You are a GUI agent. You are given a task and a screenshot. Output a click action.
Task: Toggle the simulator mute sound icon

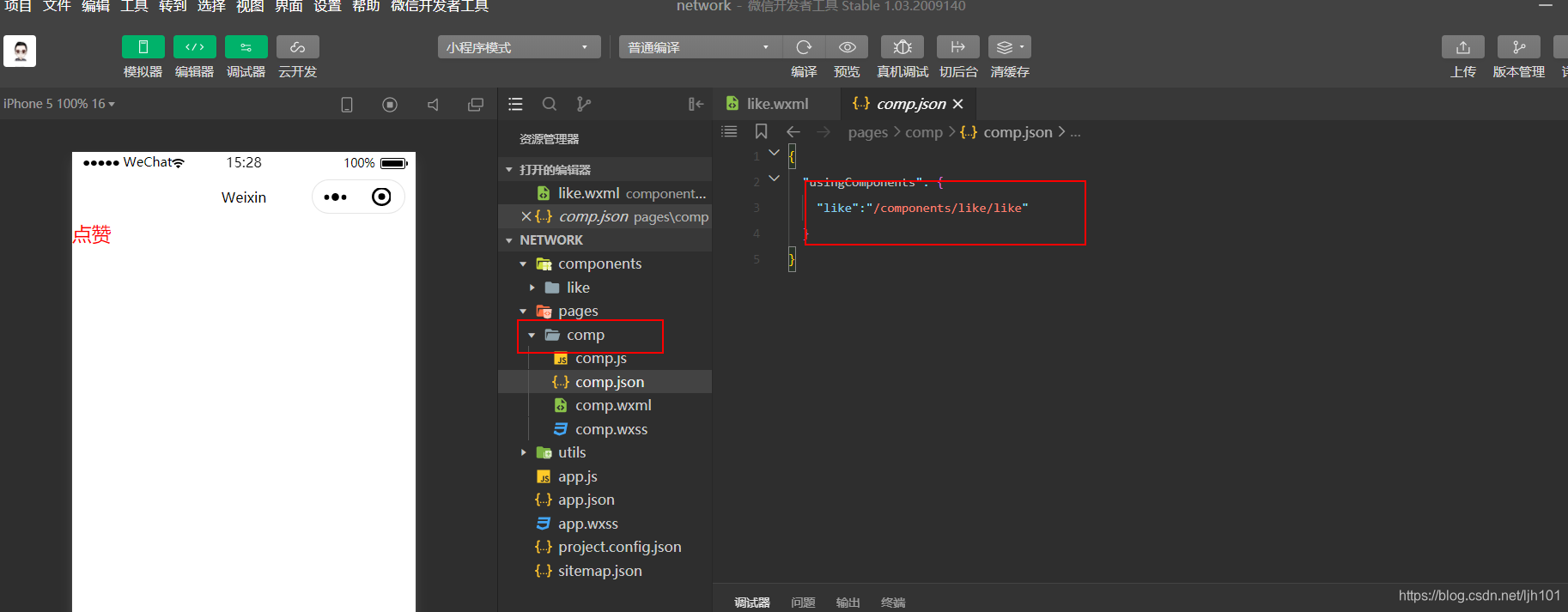coord(433,105)
